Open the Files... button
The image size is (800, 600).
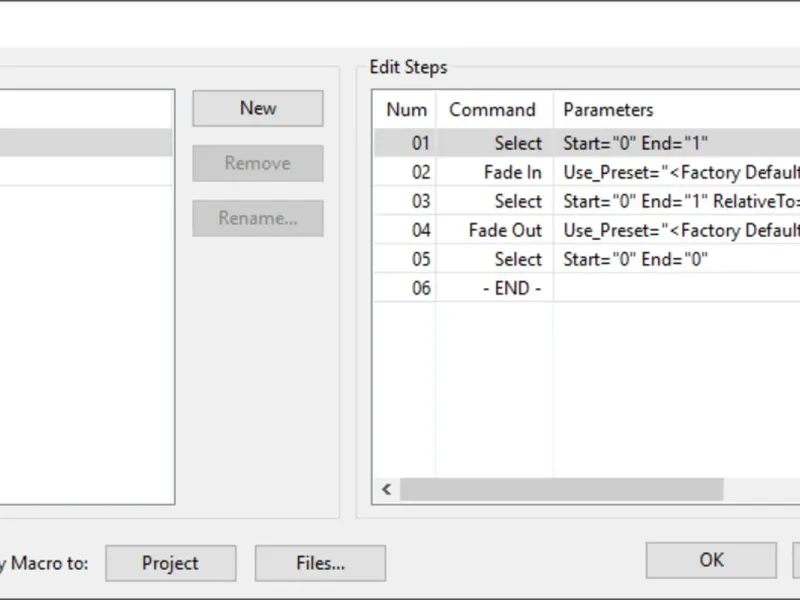pyautogui.click(x=320, y=563)
